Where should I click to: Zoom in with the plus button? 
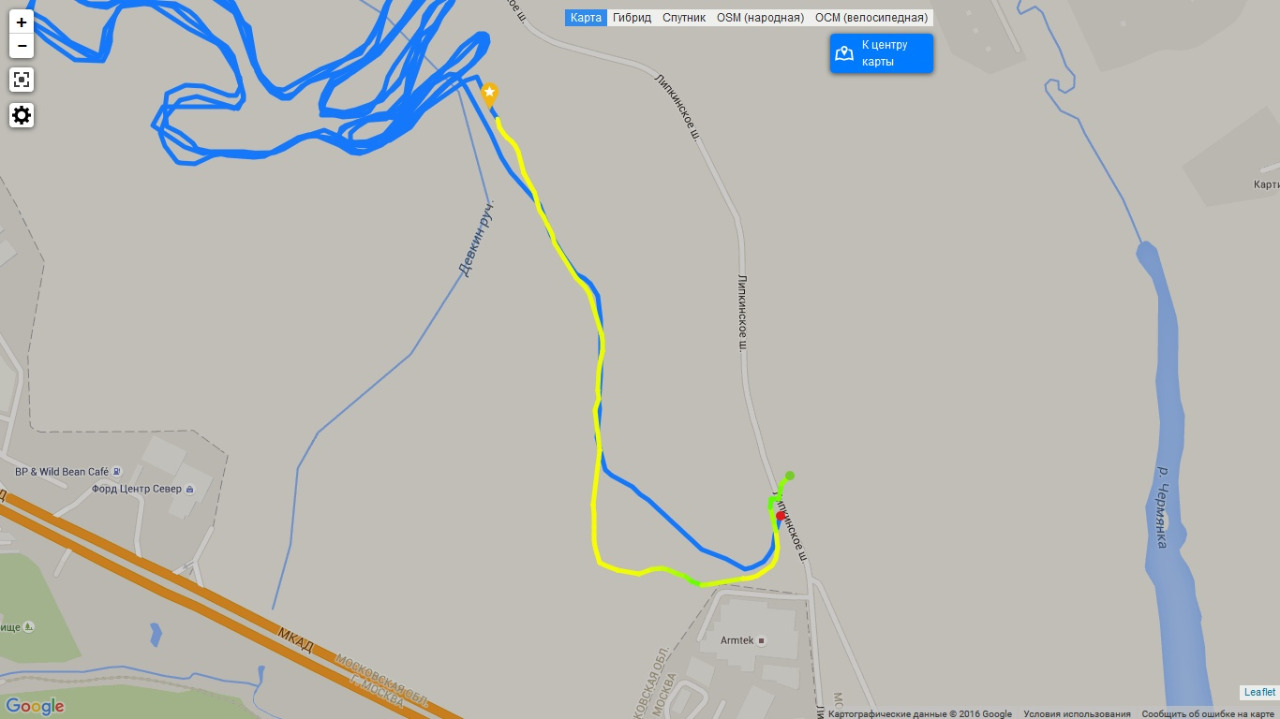(x=22, y=22)
